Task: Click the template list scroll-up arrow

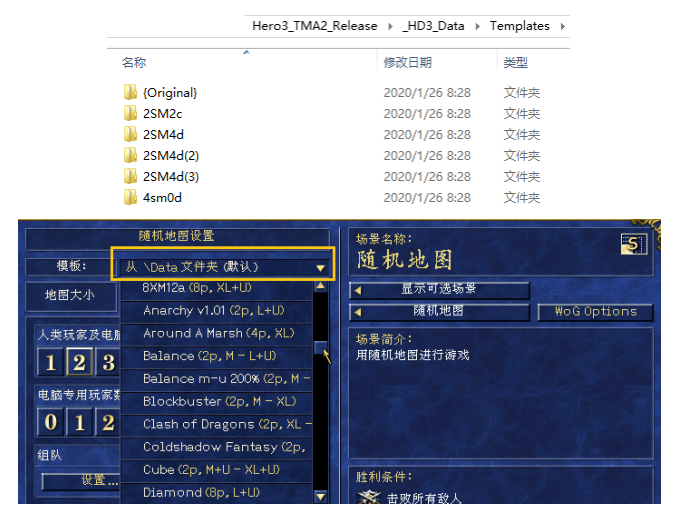Action: coord(320,286)
